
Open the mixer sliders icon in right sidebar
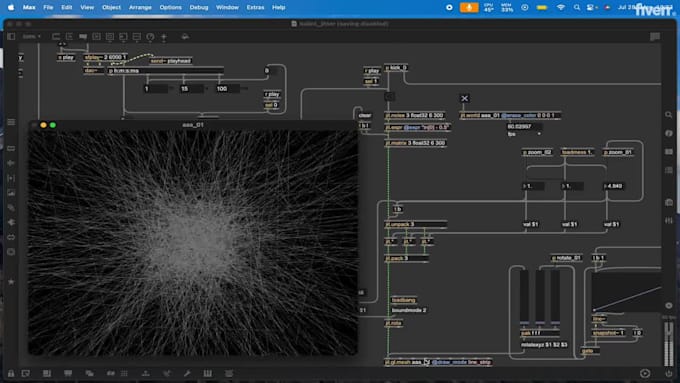click(668, 220)
